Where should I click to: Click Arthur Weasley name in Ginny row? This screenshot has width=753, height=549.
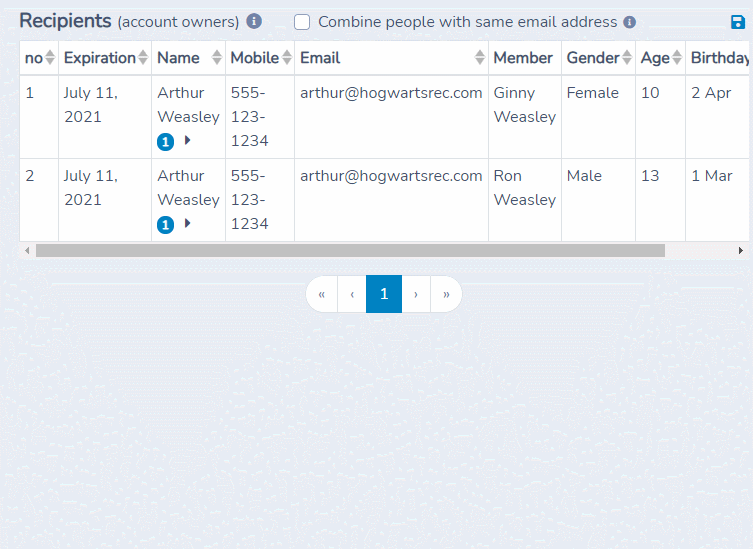pyautogui.click(x=188, y=105)
